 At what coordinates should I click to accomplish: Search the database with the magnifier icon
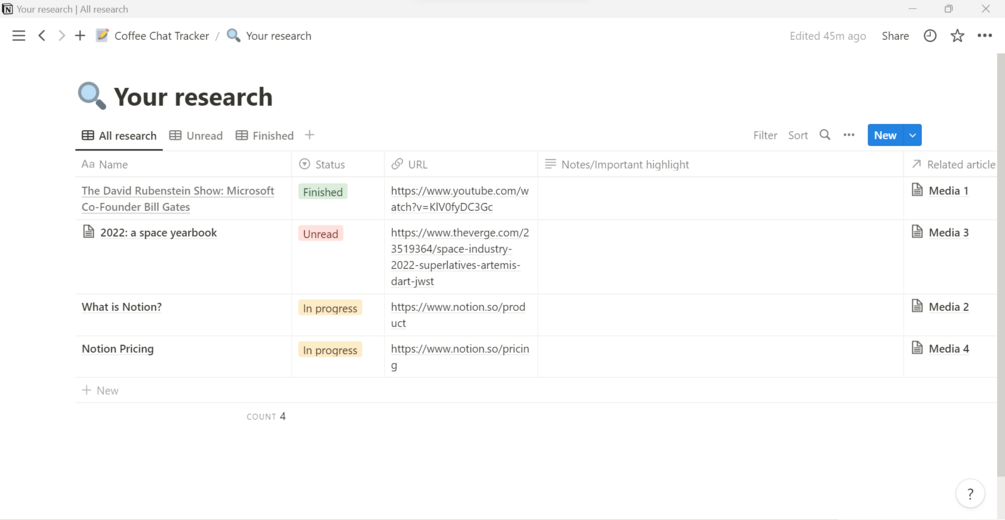(825, 135)
